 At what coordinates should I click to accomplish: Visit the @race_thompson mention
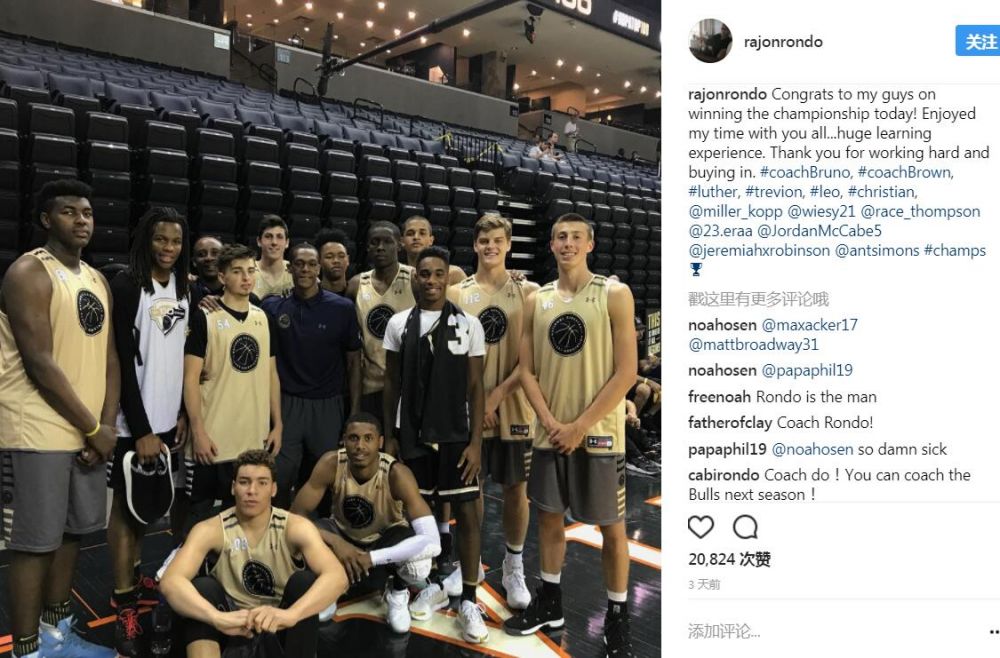(920, 212)
